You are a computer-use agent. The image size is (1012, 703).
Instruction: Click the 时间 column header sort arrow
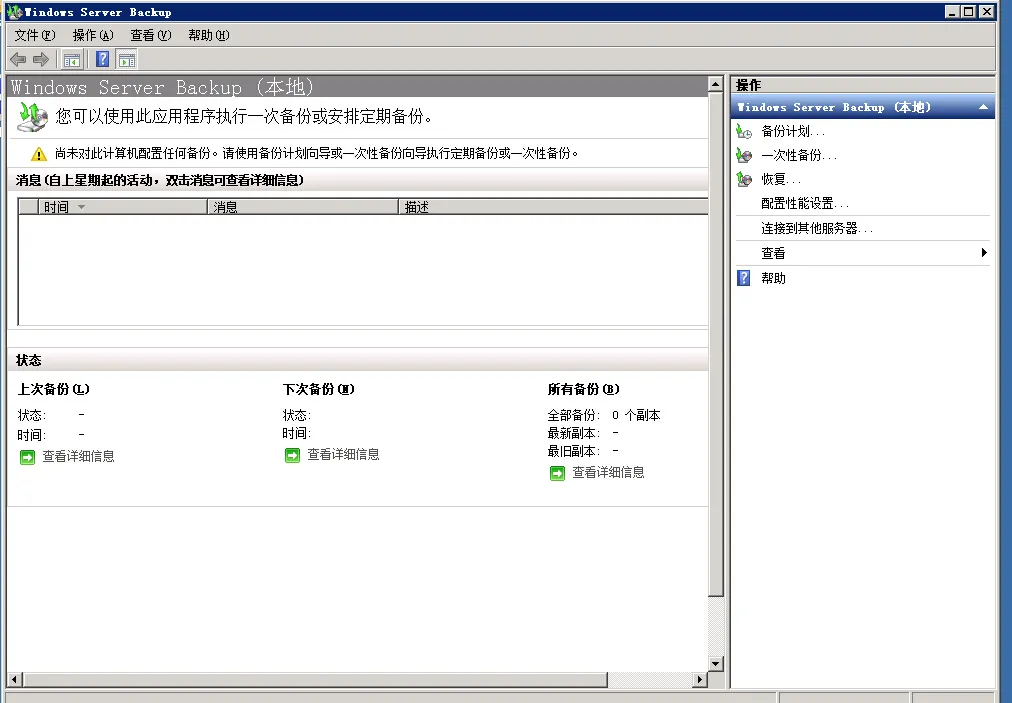click(81, 207)
